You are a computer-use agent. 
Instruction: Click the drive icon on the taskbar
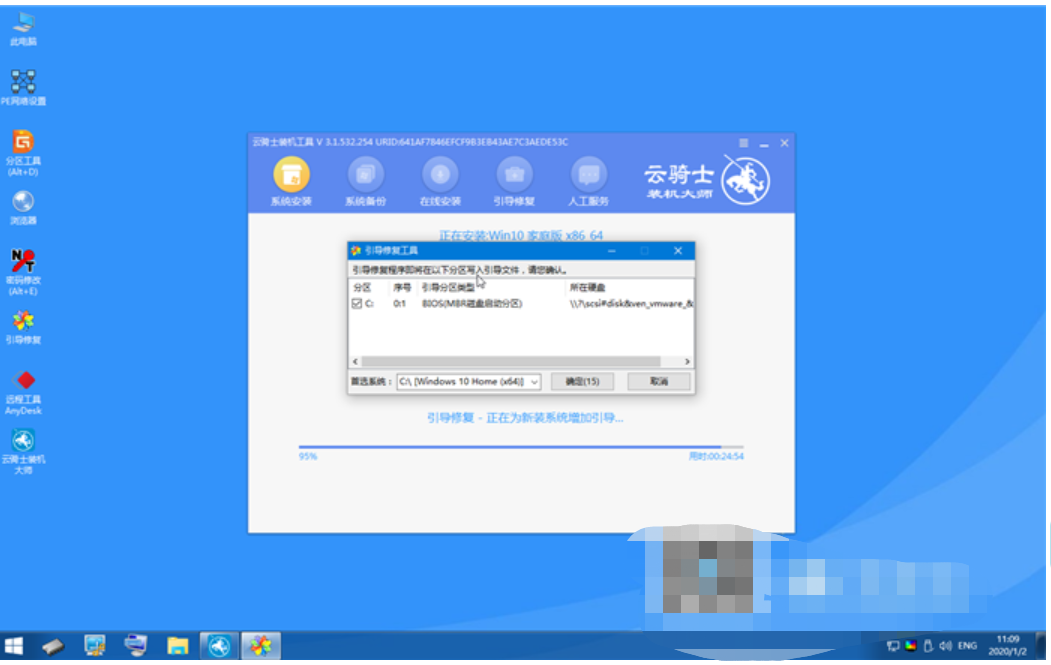tap(53, 646)
